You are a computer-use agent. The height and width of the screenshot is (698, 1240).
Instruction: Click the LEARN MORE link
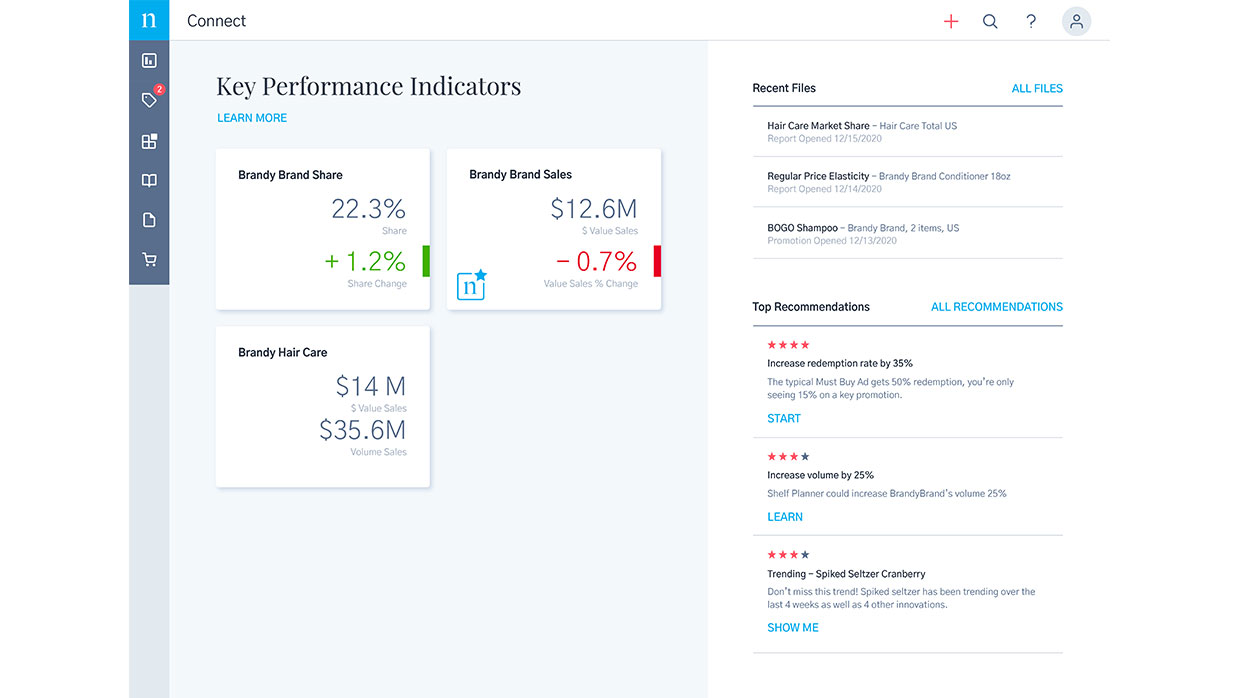252,118
